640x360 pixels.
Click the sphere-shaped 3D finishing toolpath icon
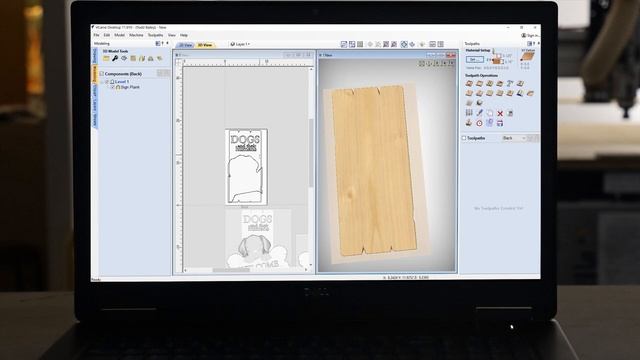pyautogui.click(x=480, y=103)
